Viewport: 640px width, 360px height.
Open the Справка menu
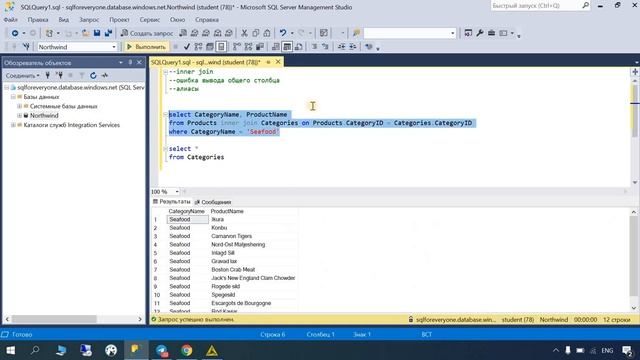pos(207,20)
